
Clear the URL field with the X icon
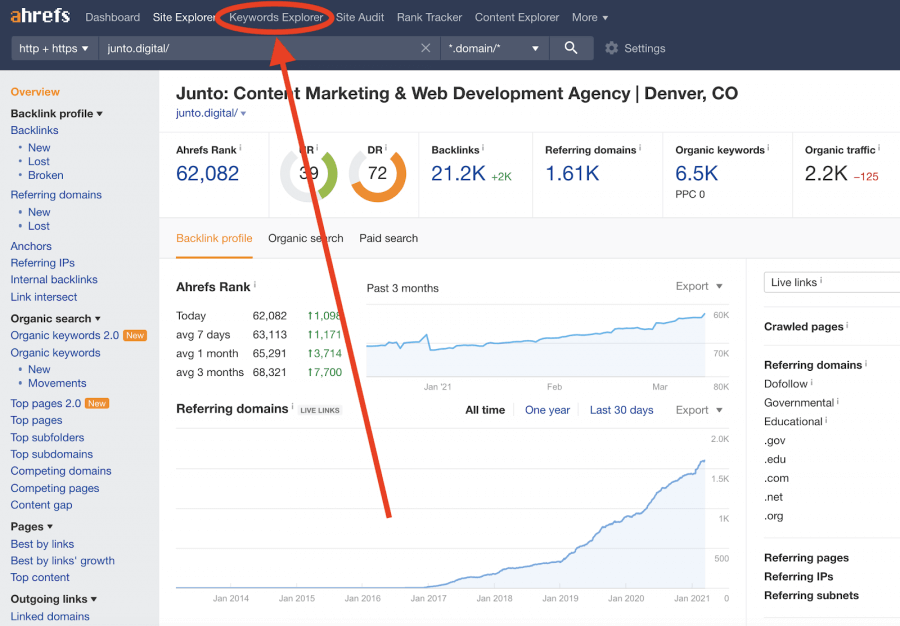pyautogui.click(x=425, y=47)
